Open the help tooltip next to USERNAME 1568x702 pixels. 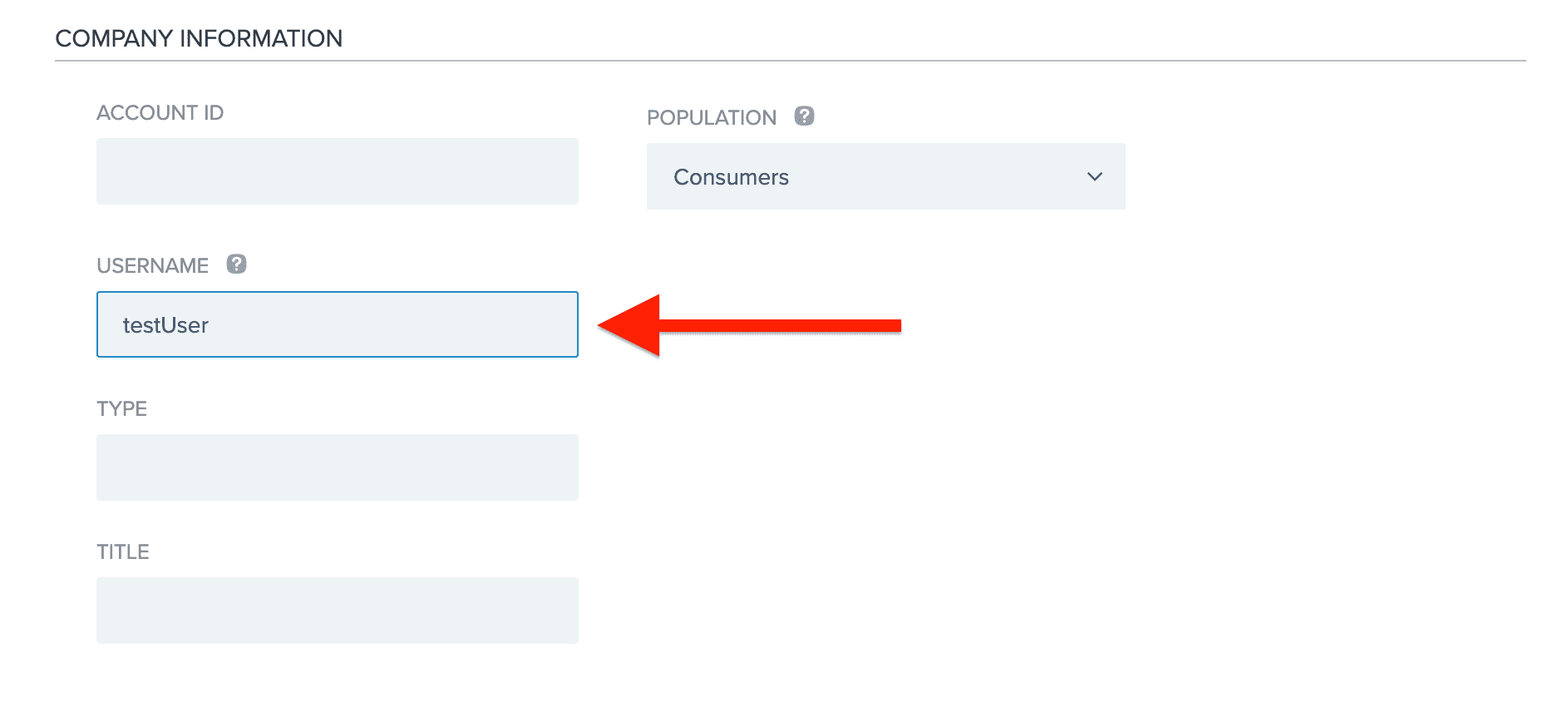pos(236,264)
